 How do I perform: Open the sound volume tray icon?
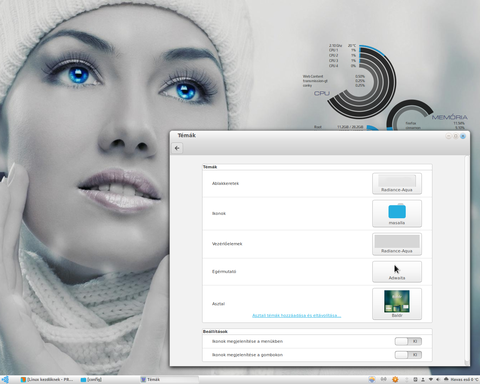point(438,379)
